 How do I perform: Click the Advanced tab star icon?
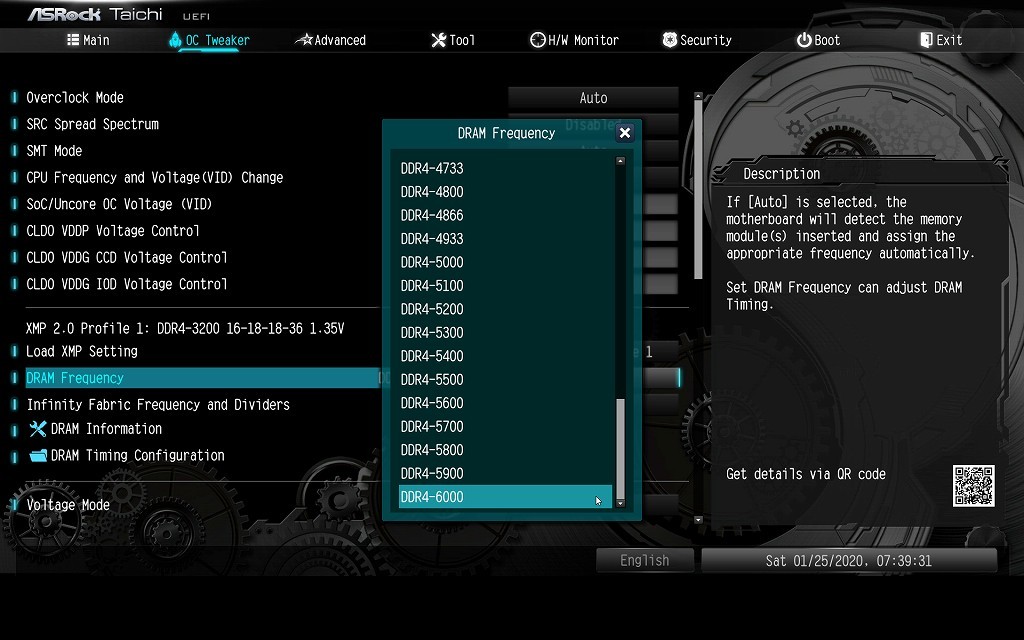tap(304, 40)
